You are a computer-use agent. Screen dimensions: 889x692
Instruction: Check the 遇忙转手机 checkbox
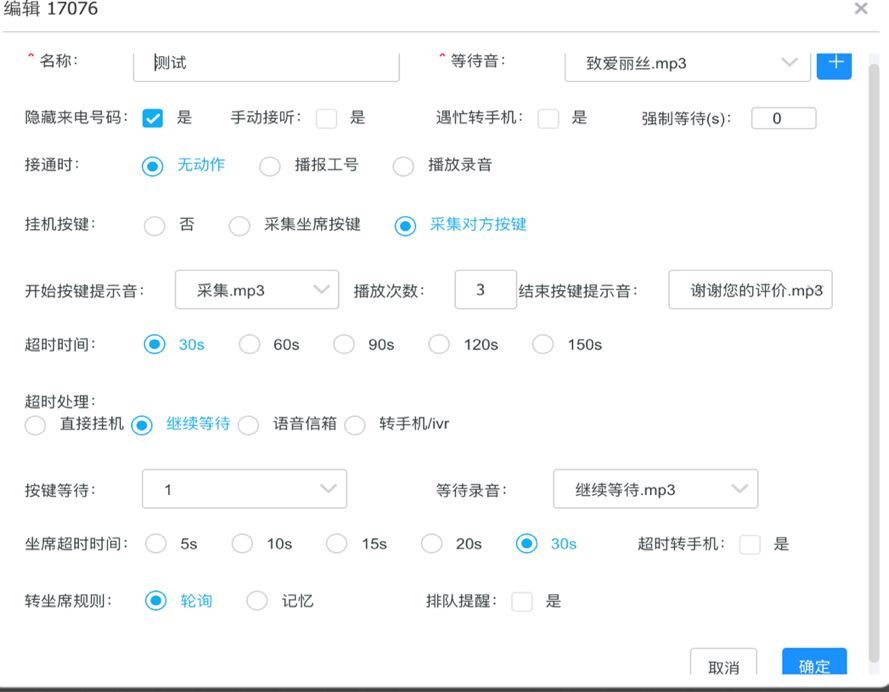click(548, 118)
